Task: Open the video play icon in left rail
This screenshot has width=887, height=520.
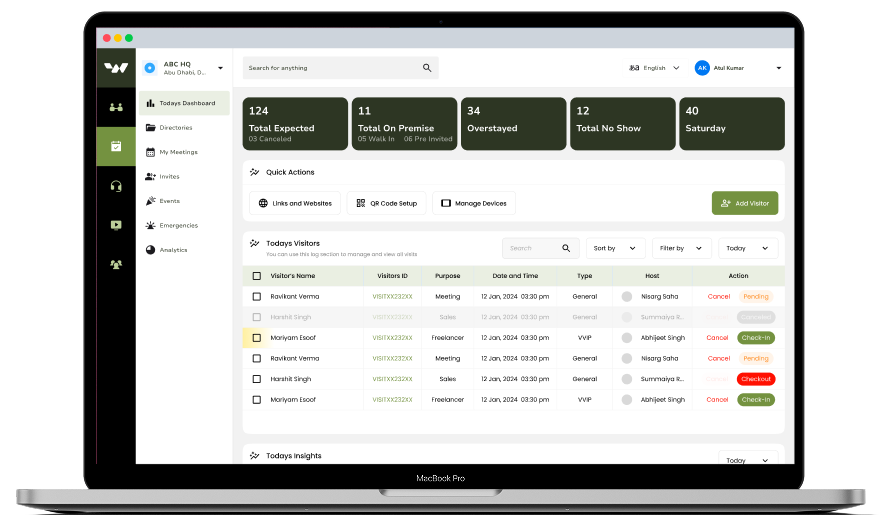Action: coord(116,225)
